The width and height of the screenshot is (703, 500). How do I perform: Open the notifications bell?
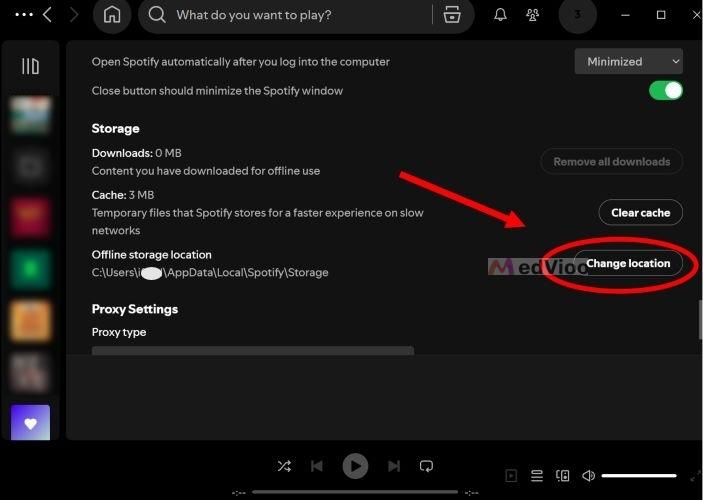click(500, 15)
